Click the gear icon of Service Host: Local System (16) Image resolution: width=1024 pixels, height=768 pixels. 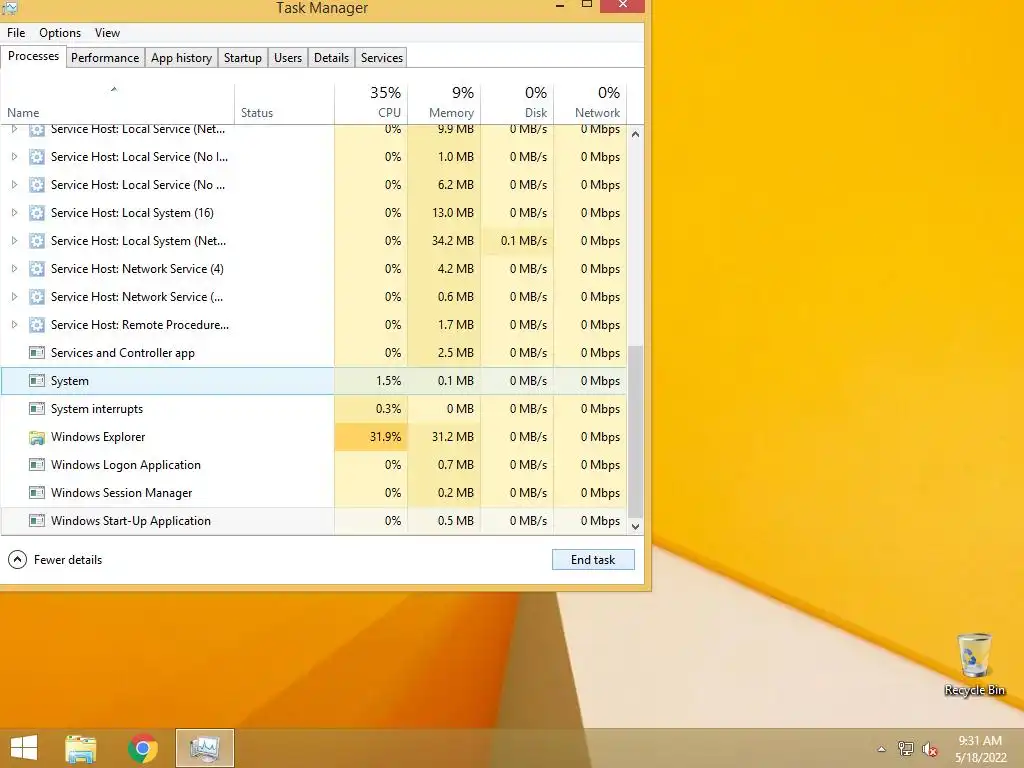coord(37,213)
